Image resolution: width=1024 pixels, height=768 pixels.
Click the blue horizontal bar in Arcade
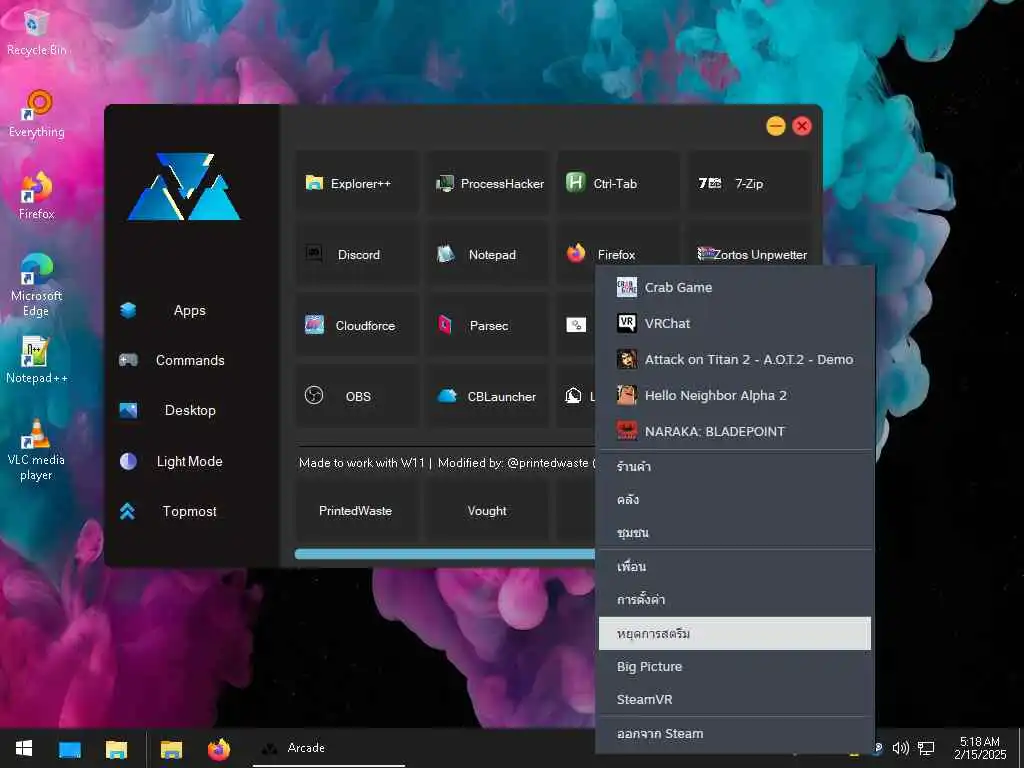445,554
